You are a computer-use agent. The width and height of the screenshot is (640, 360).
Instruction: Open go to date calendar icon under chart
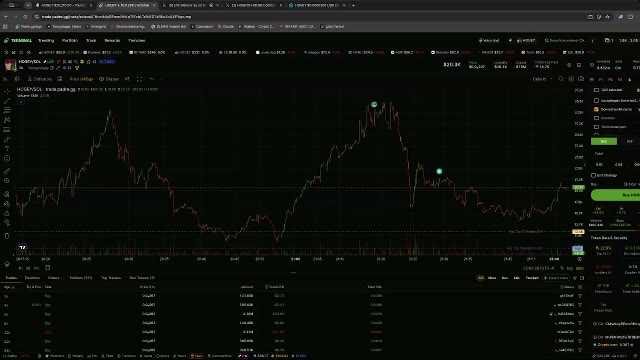point(47,268)
